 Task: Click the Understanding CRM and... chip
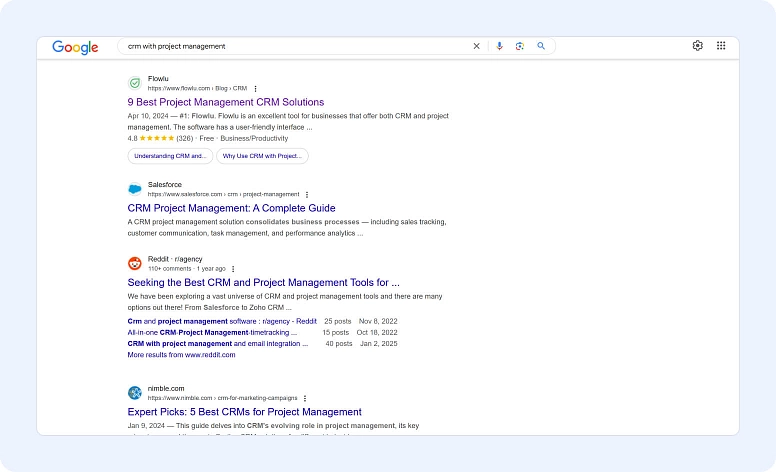click(170, 156)
